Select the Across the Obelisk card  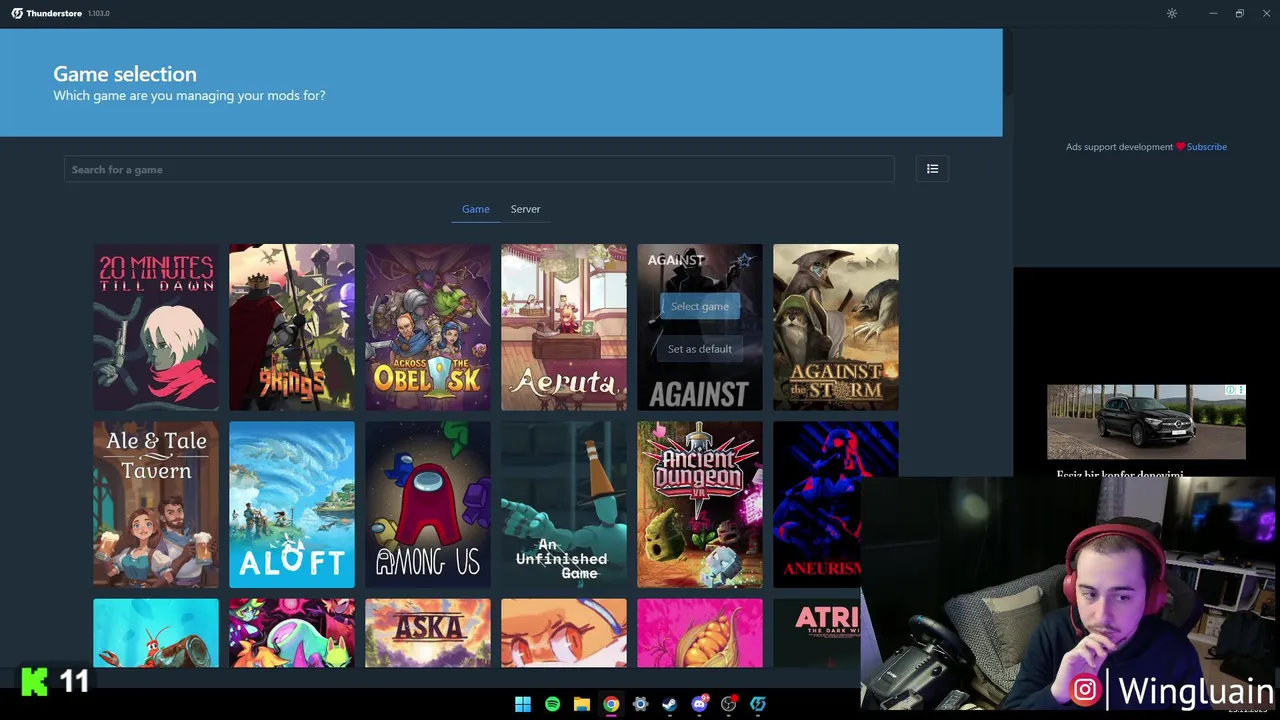pos(428,327)
